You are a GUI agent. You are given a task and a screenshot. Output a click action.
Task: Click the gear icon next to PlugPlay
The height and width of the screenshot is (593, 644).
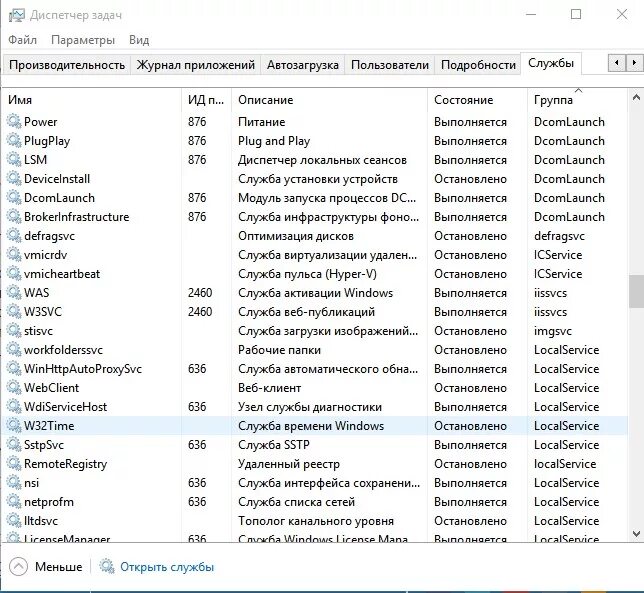click(x=14, y=141)
